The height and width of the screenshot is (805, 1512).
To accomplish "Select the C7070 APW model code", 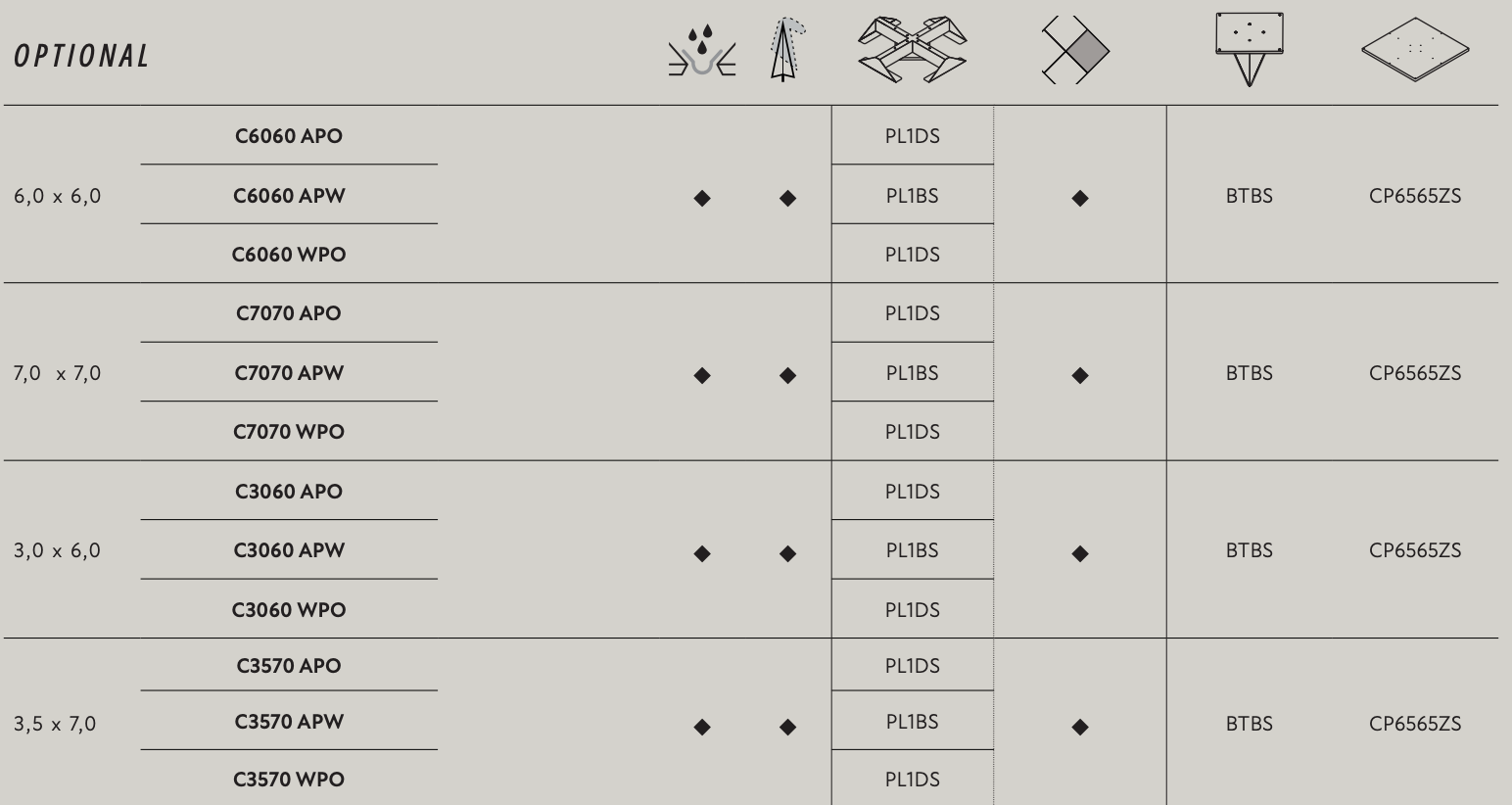I will 289,373.
